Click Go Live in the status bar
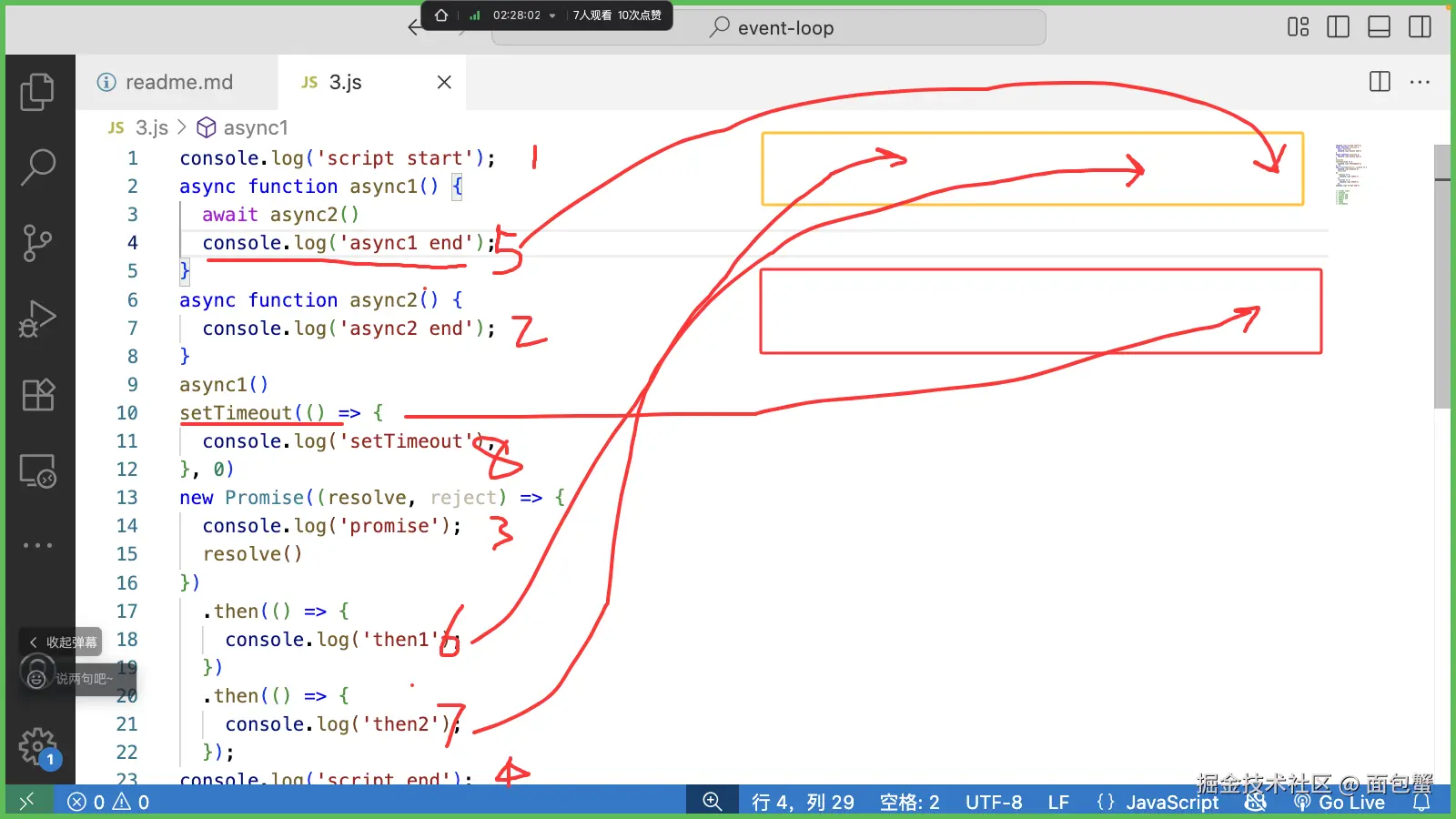The height and width of the screenshot is (819, 1456). (1340, 802)
